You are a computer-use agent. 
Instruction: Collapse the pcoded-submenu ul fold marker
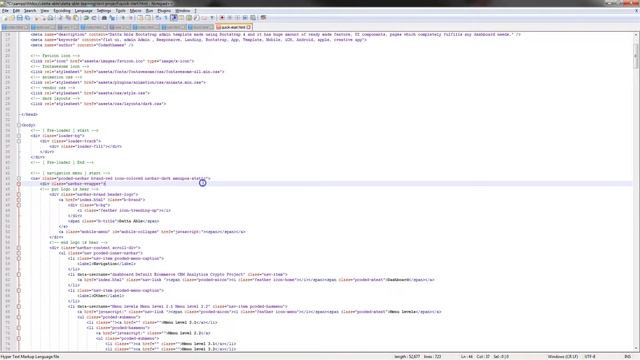click(19, 317)
